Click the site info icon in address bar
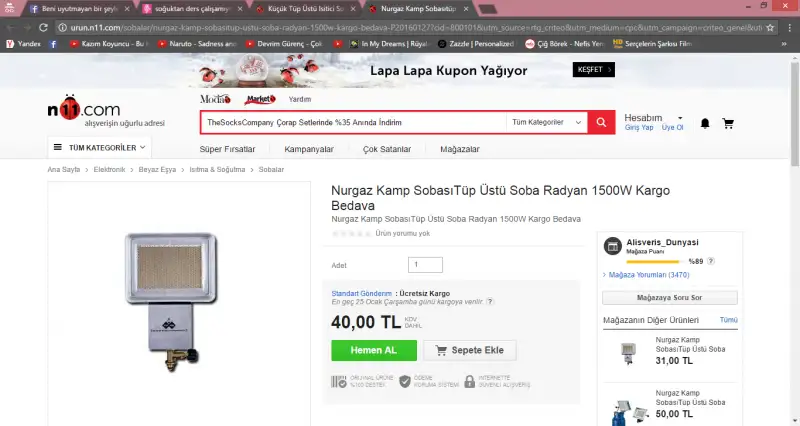The image size is (800, 426). pyautogui.click(x=62, y=28)
